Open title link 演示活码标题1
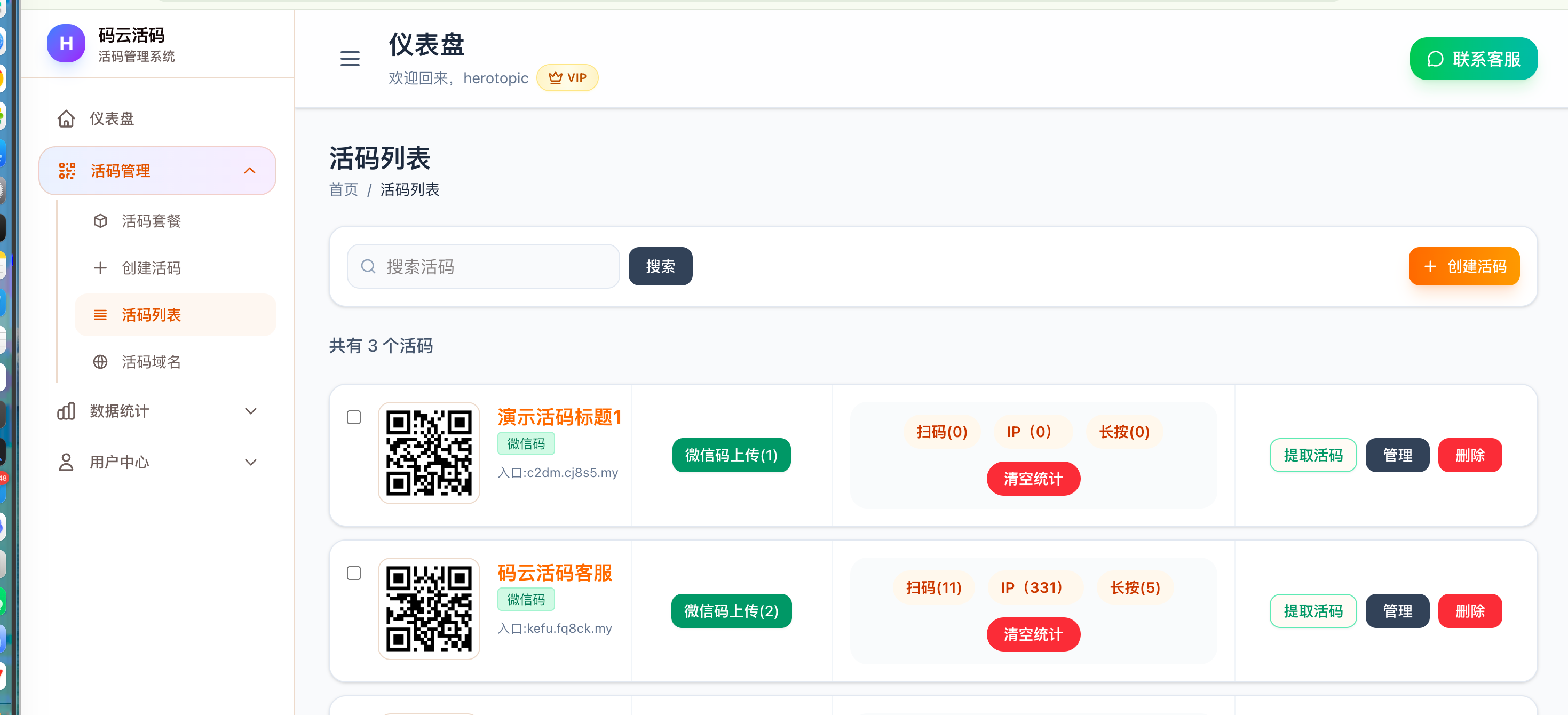 tap(559, 417)
